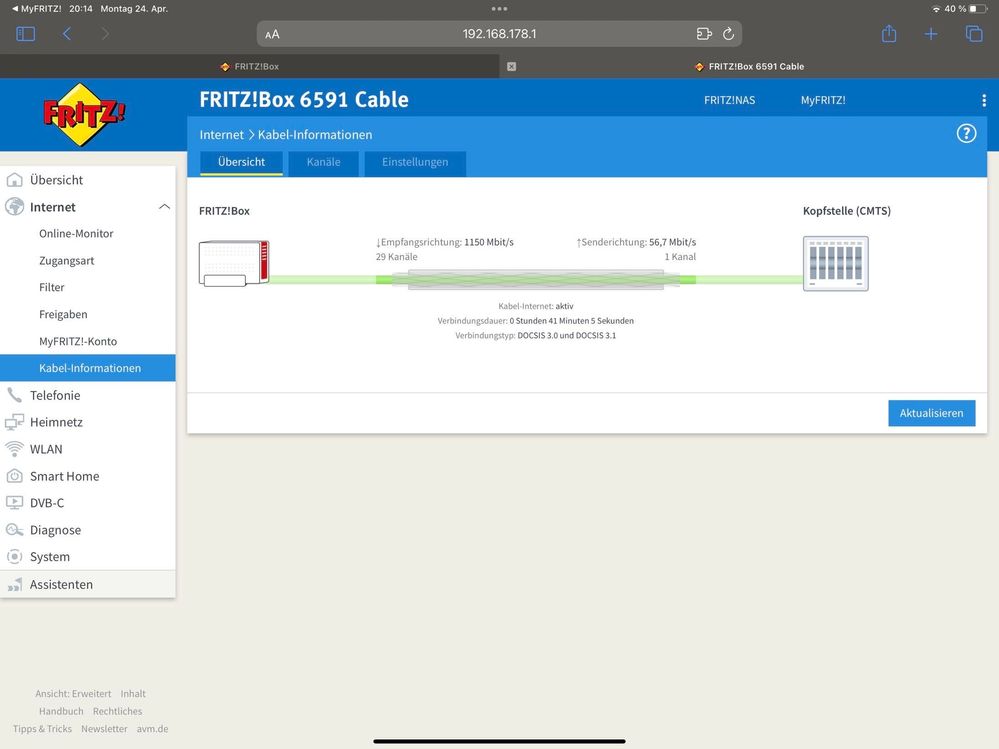
Task: Click the Kopfstelle CMTS image
Action: pos(835,264)
